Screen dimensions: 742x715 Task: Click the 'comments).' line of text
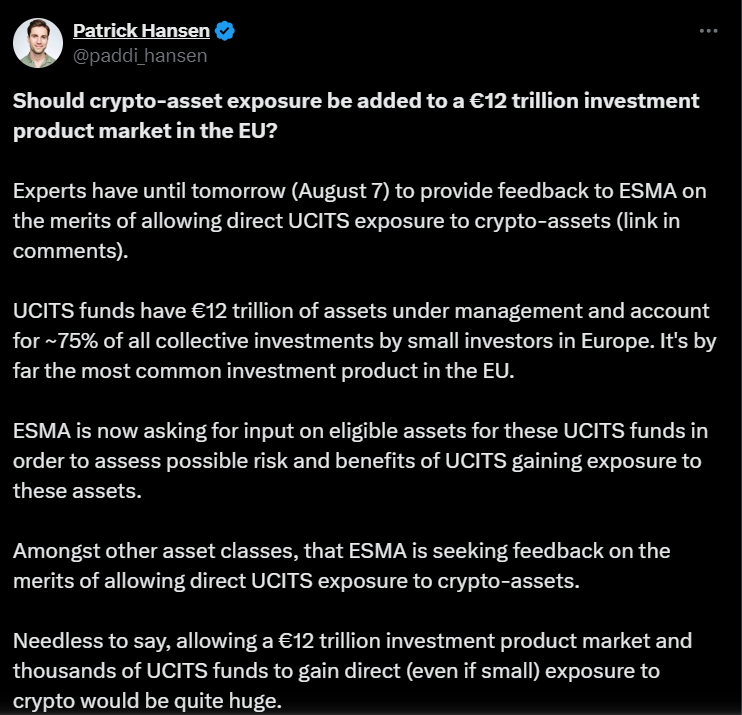71,251
